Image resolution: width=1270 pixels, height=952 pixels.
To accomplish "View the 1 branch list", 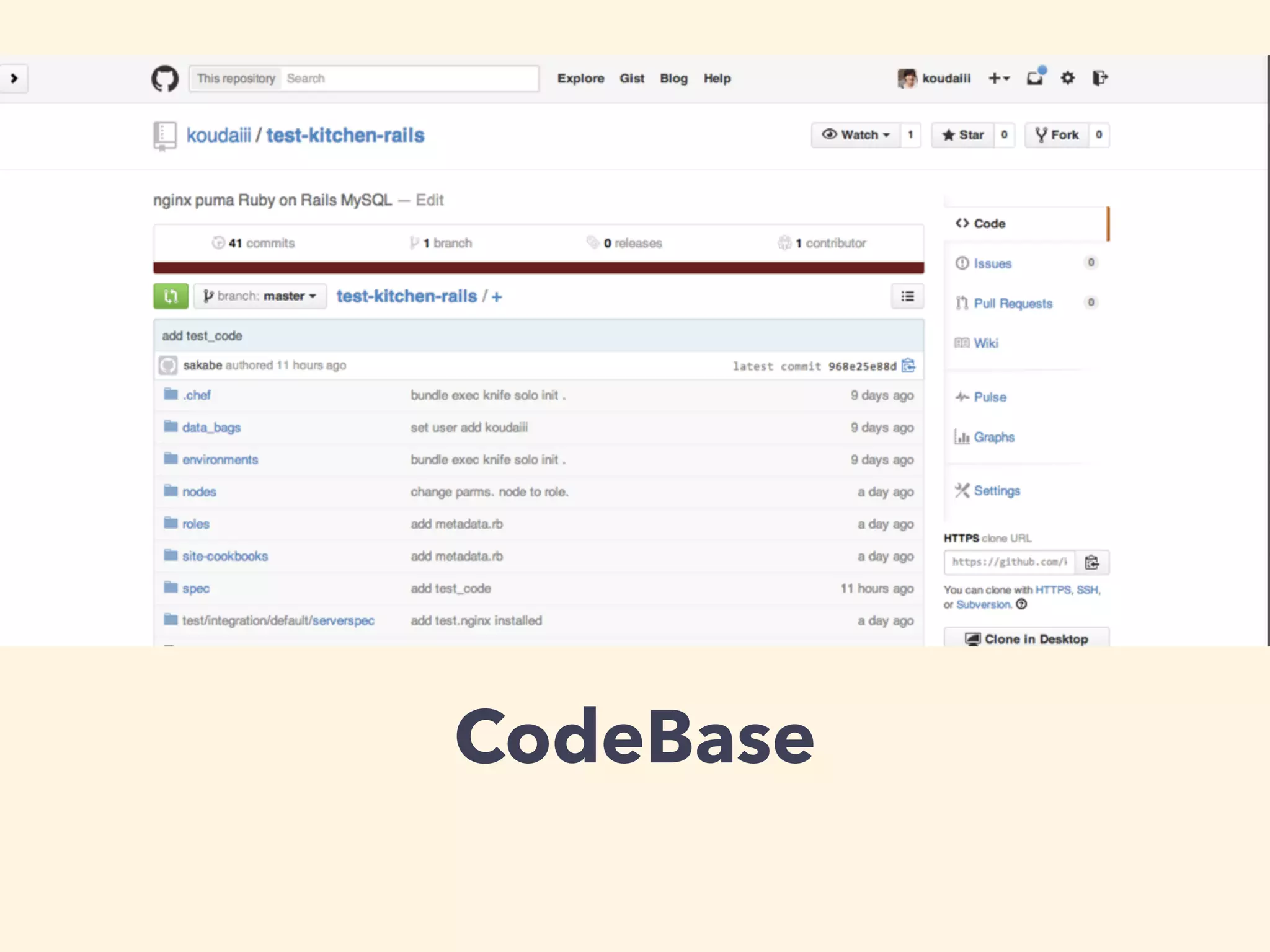I will pyautogui.click(x=440, y=243).
